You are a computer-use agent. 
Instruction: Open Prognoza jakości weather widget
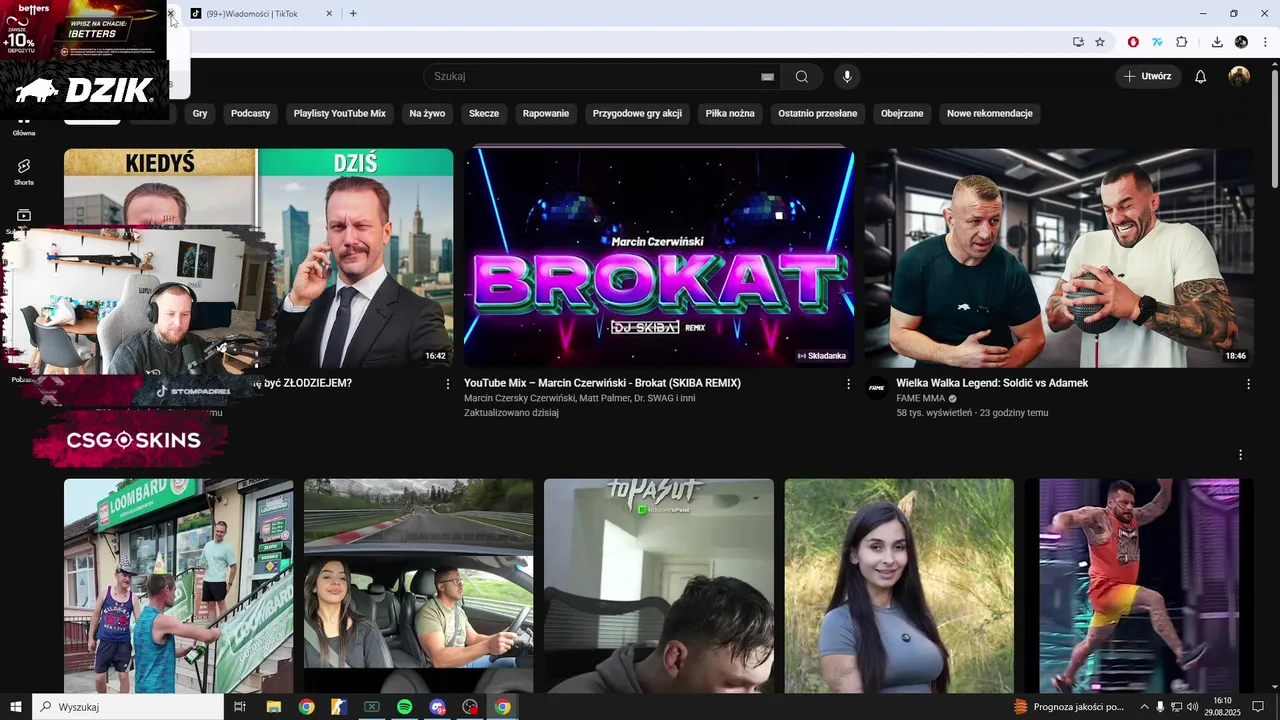[x=1069, y=707]
